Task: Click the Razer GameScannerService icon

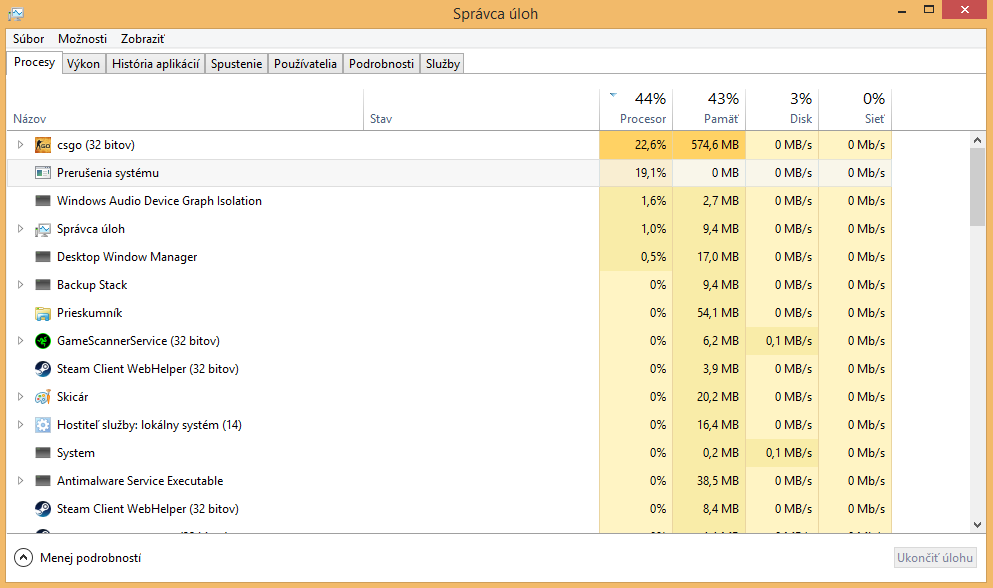Action: [43, 341]
